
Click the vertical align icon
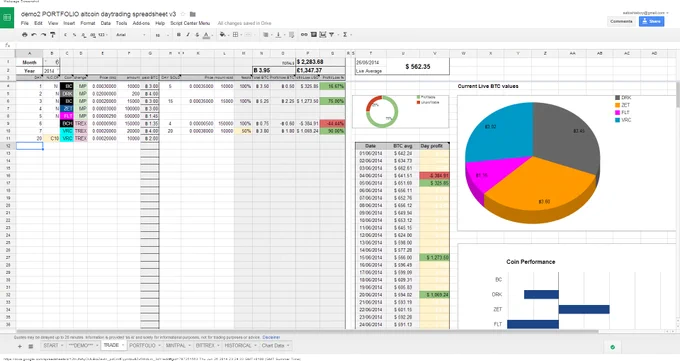pyautogui.click(x=278, y=35)
